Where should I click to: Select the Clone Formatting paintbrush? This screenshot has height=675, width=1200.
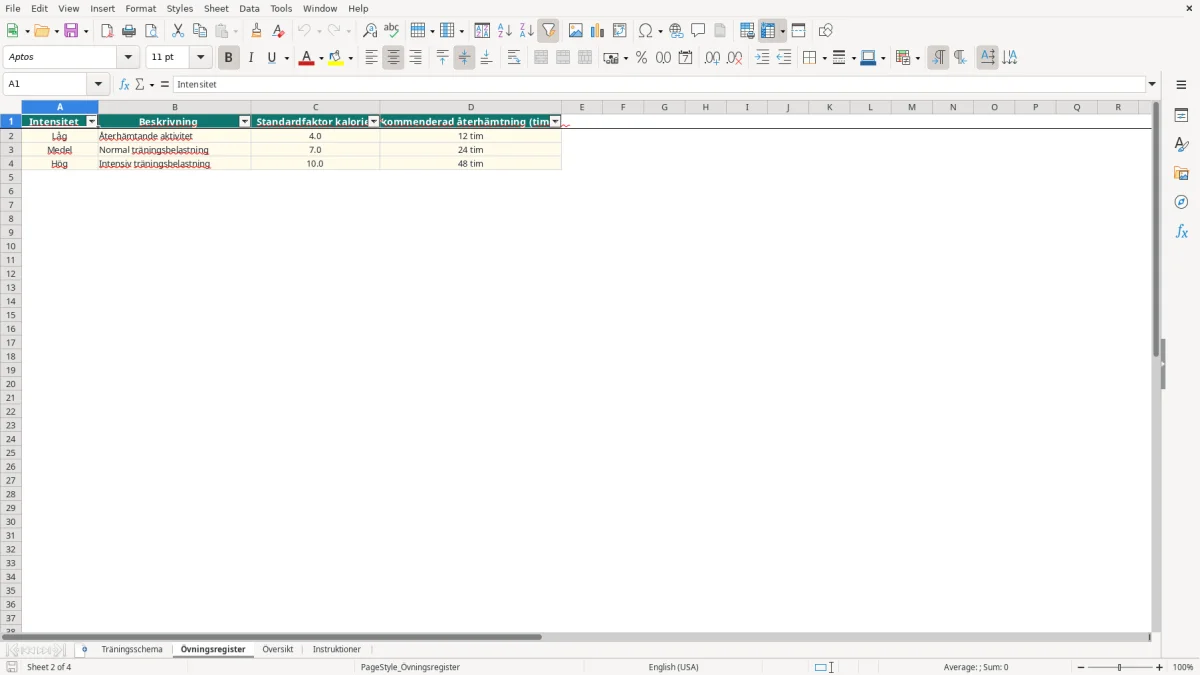pos(257,31)
